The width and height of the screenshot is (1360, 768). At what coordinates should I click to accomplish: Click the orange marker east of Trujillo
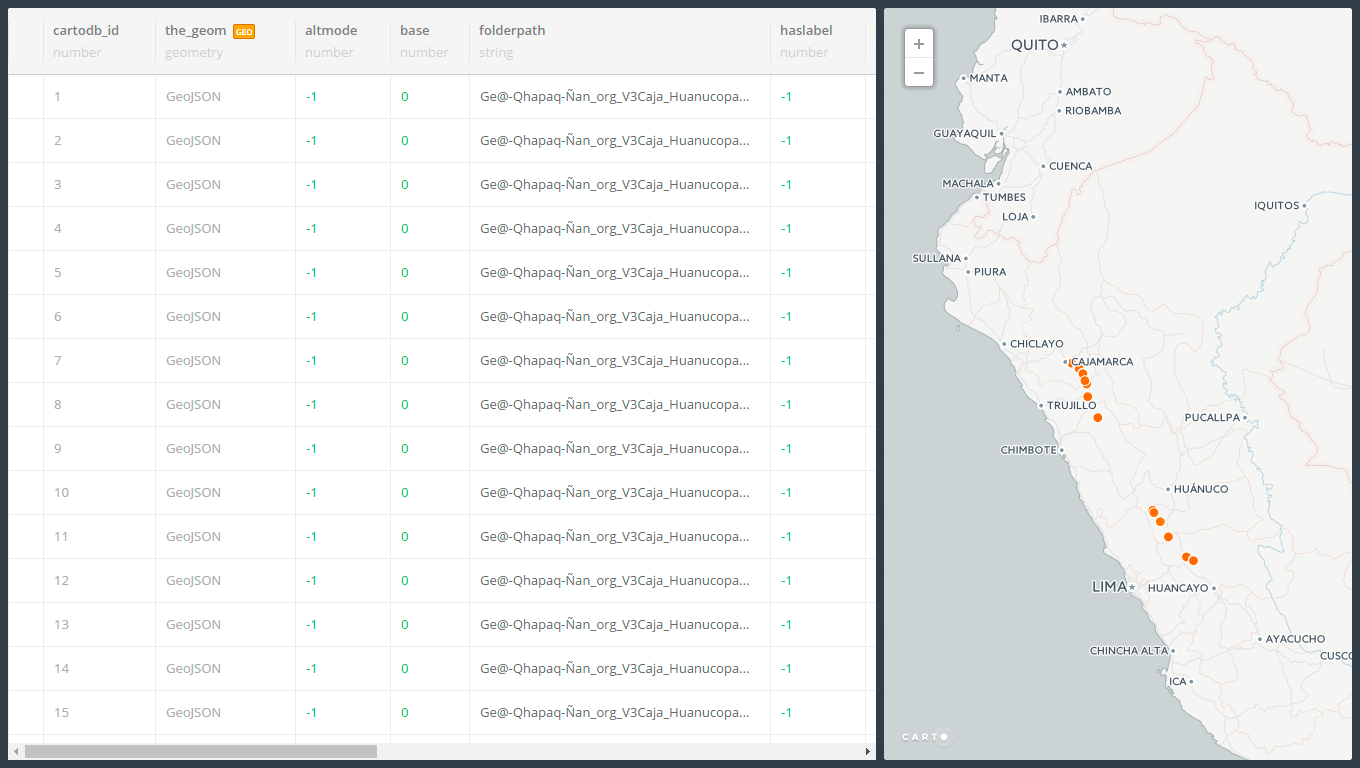tap(1098, 418)
